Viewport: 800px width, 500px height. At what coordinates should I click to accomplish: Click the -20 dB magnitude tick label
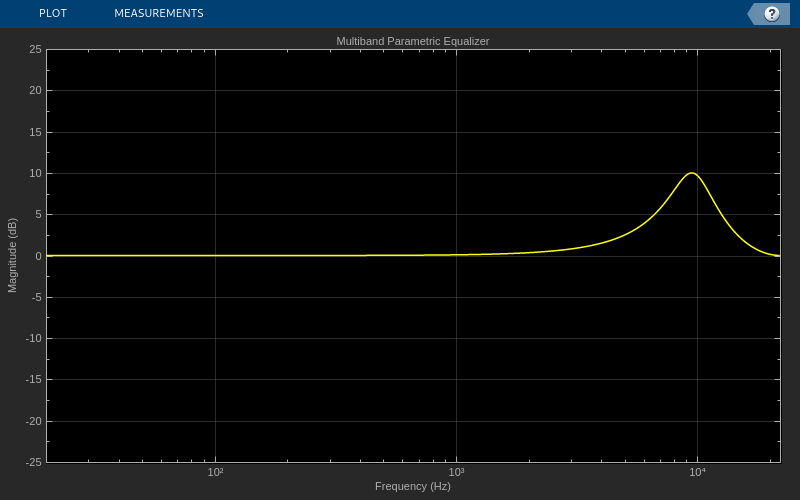point(34,421)
